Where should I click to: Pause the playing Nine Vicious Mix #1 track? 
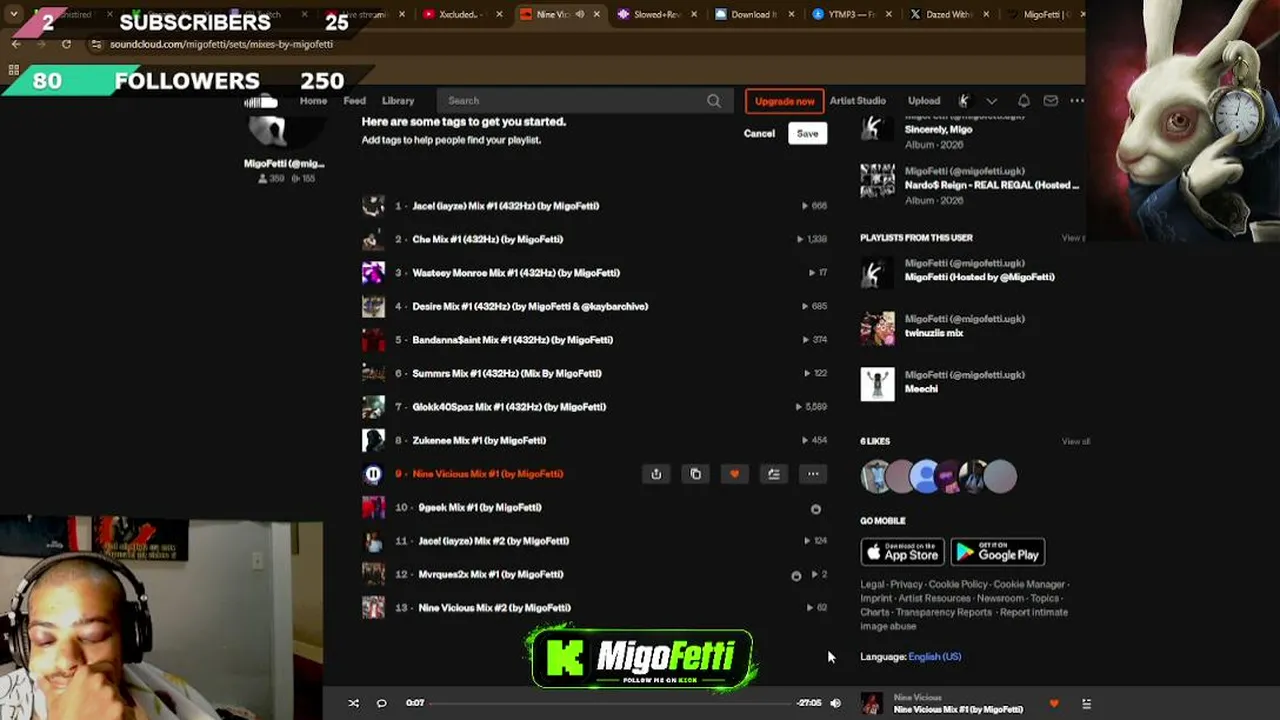(373, 474)
